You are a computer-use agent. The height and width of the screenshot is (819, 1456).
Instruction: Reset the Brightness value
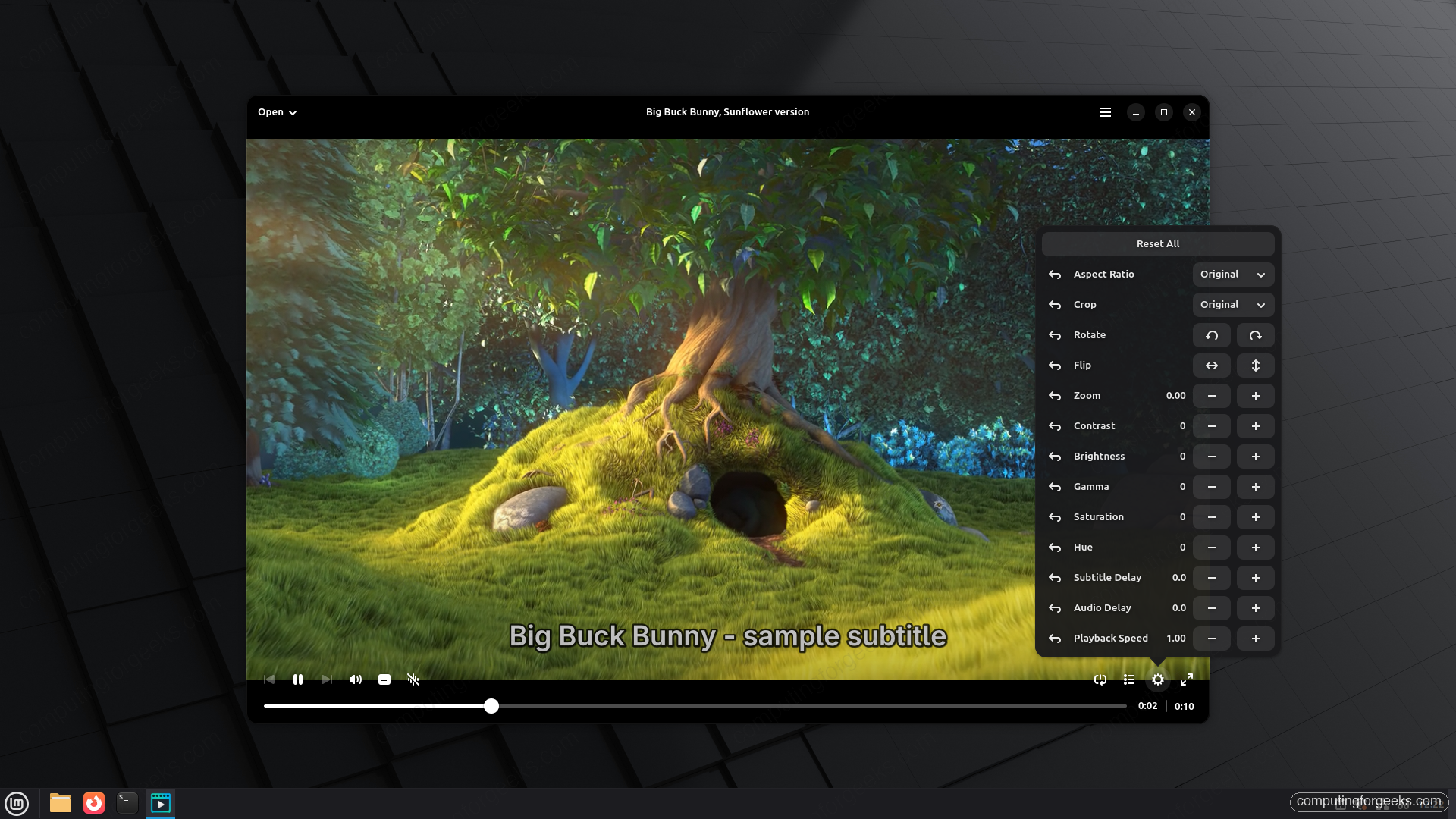[x=1055, y=457]
